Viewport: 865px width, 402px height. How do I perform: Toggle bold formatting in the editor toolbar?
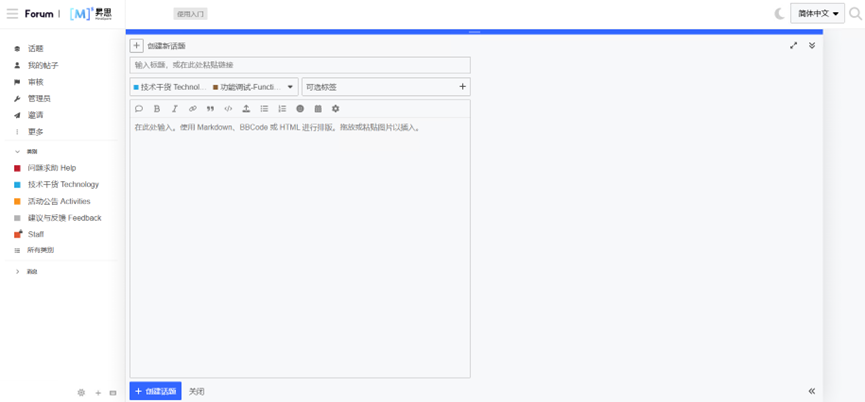coord(157,109)
